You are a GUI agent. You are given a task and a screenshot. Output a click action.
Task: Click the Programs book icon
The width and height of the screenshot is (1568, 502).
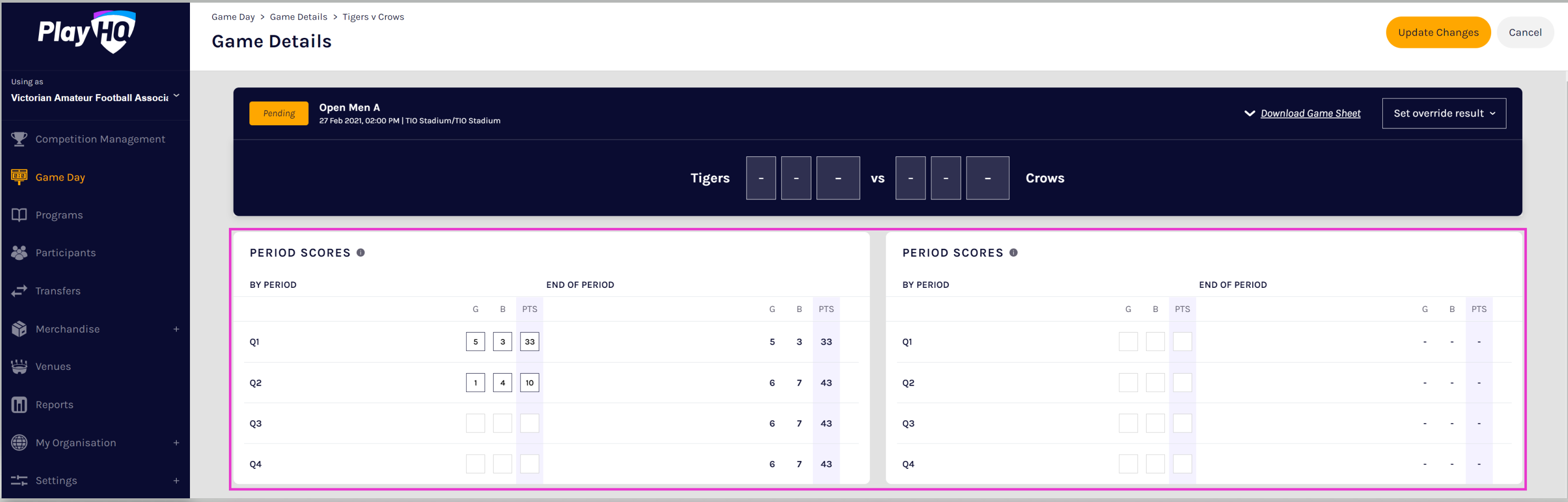pos(19,215)
